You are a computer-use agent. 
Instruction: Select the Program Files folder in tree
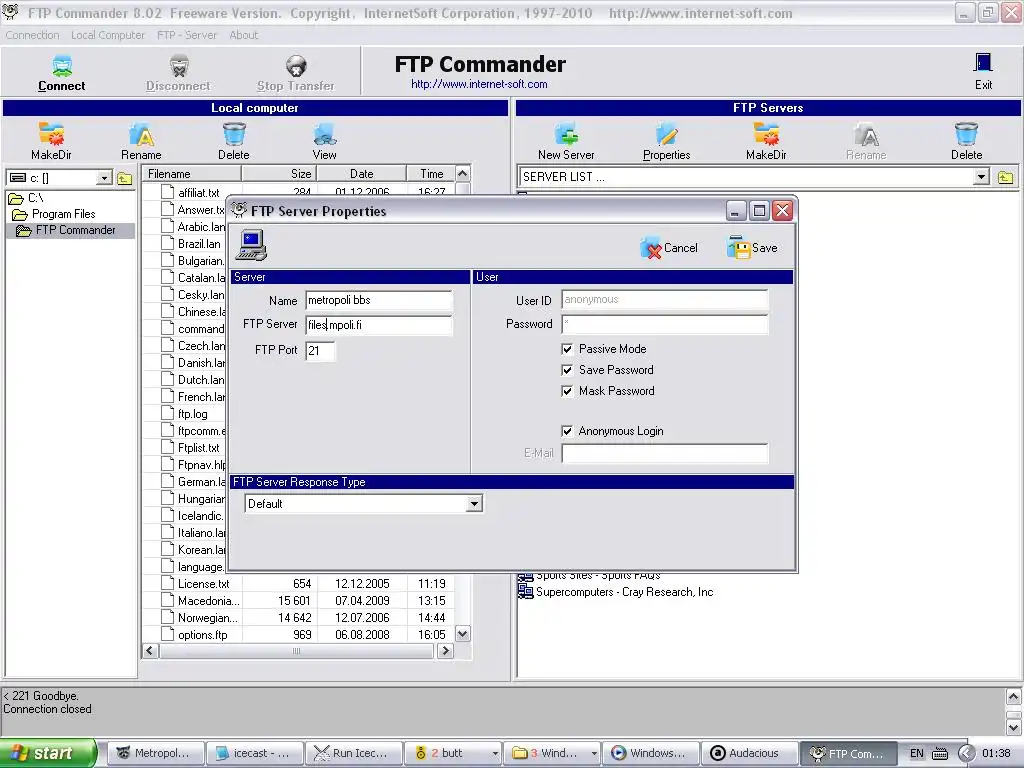coord(63,214)
